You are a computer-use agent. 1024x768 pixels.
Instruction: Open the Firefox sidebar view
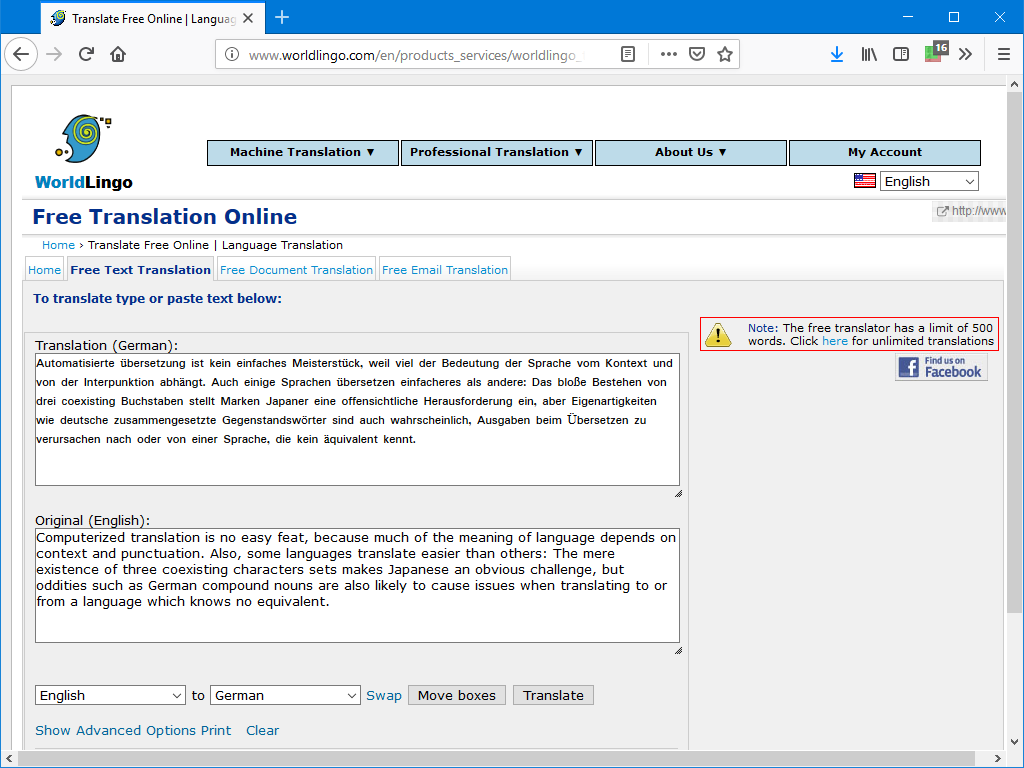[901, 54]
